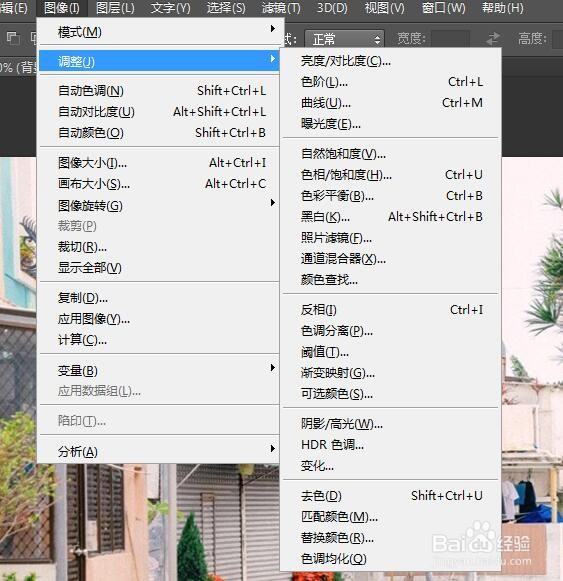Open 黑白(K) adjustment
This screenshot has width=563, height=581.
click(390, 216)
